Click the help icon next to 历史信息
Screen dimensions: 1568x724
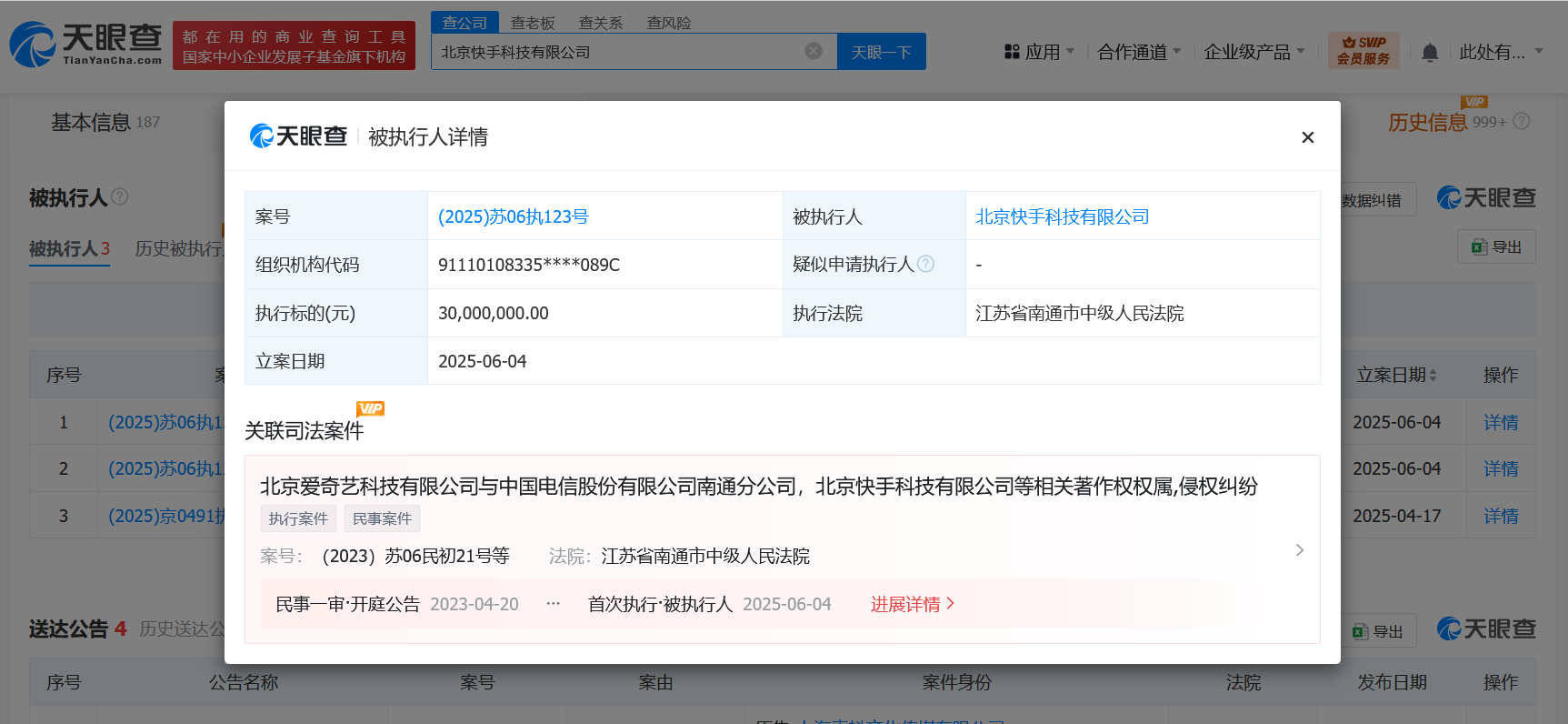1522,121
